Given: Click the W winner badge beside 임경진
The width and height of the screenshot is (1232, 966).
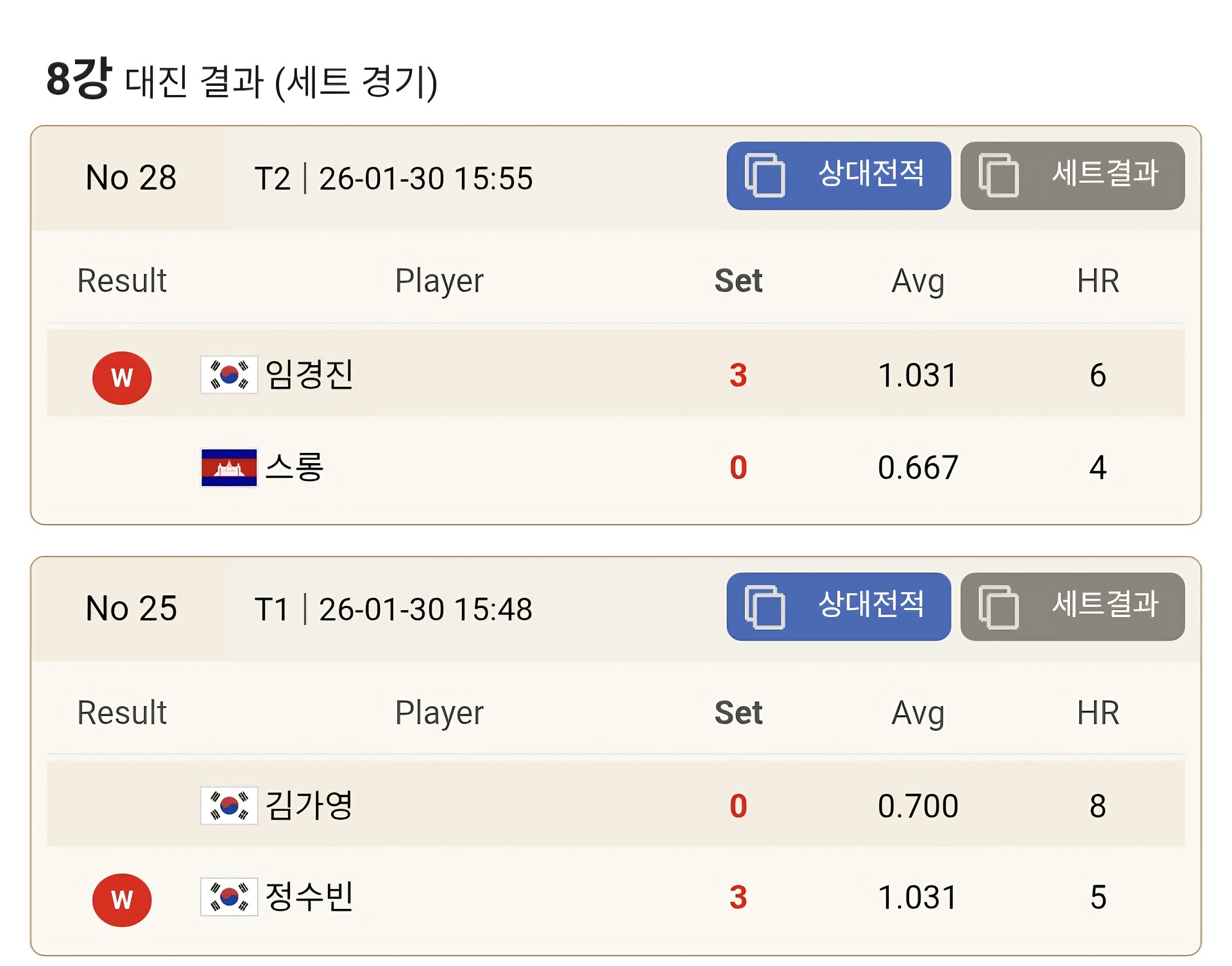Looking at the screenshot, I should tap(122, 378).
